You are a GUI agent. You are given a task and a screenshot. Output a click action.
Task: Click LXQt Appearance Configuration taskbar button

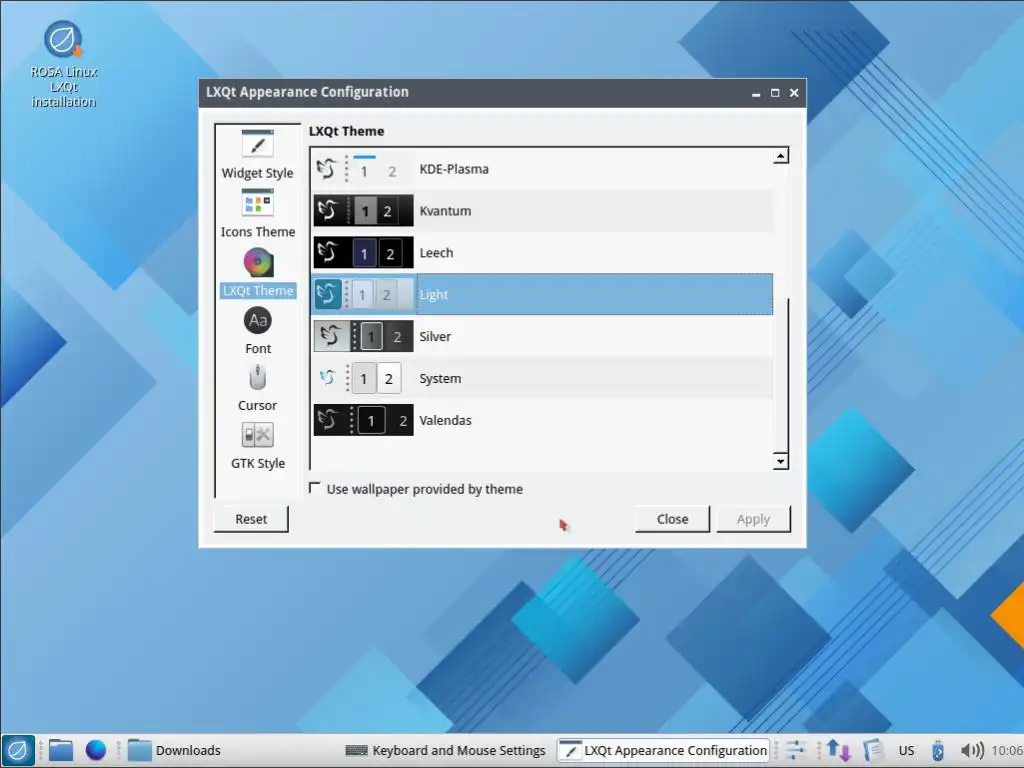(x=664, y=750)
